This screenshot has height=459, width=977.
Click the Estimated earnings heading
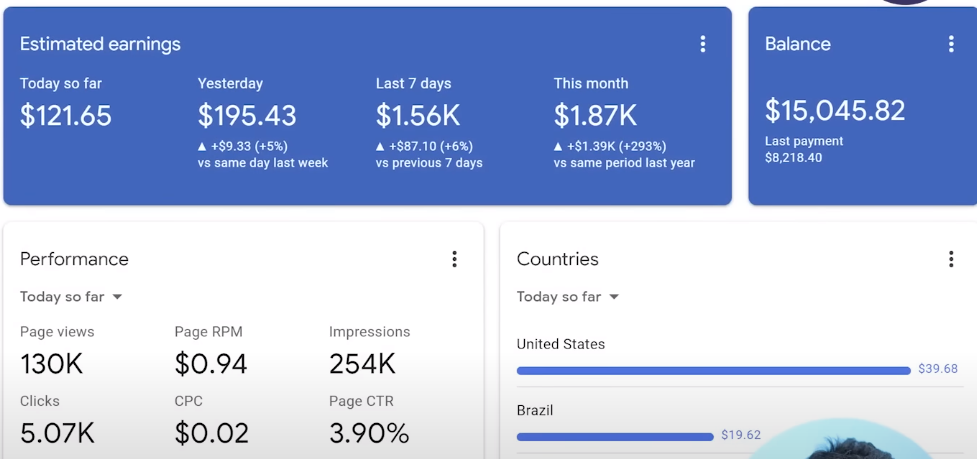click(x=100, y=44)
